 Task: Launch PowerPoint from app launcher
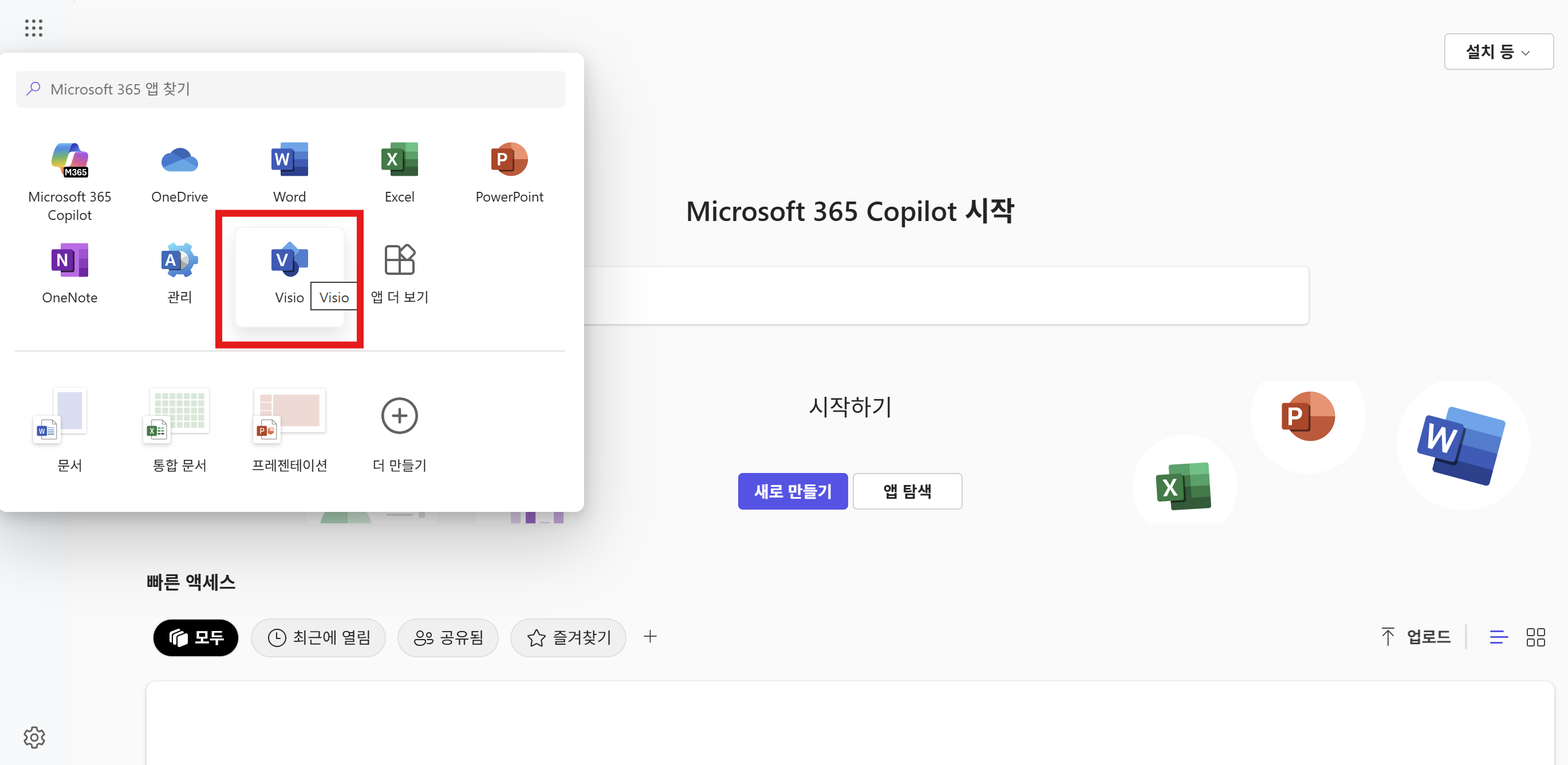pyautogui.click(x=510, y=172)
